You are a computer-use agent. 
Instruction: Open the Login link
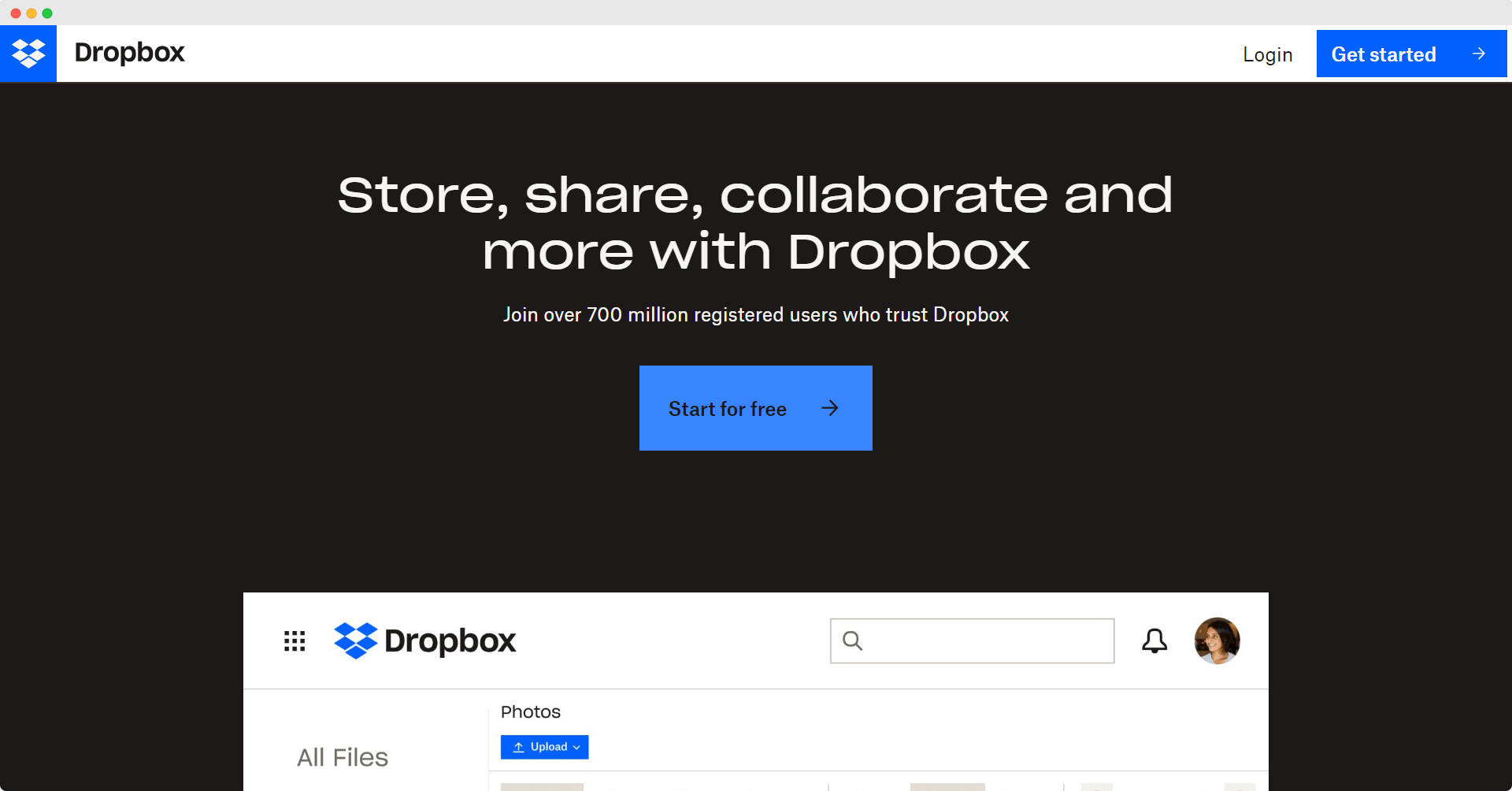pos(1267,54)
